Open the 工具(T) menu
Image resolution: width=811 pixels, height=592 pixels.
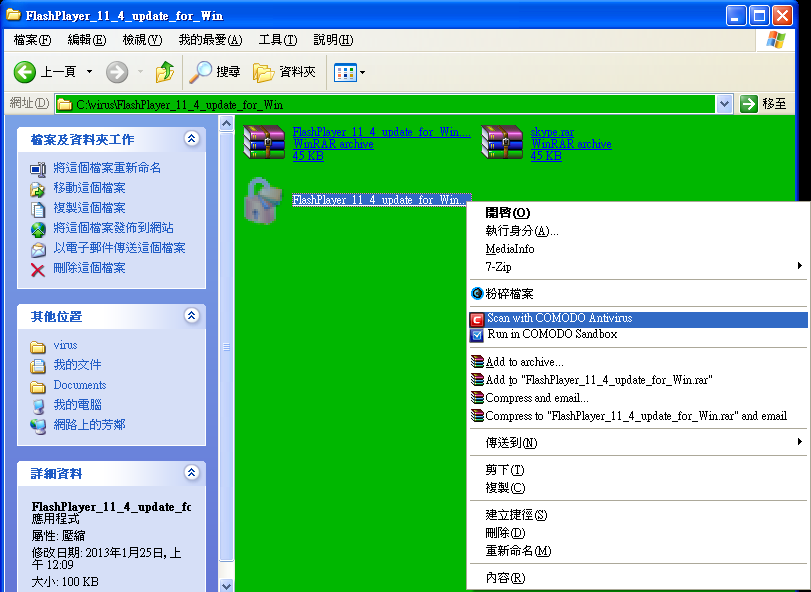278,40
